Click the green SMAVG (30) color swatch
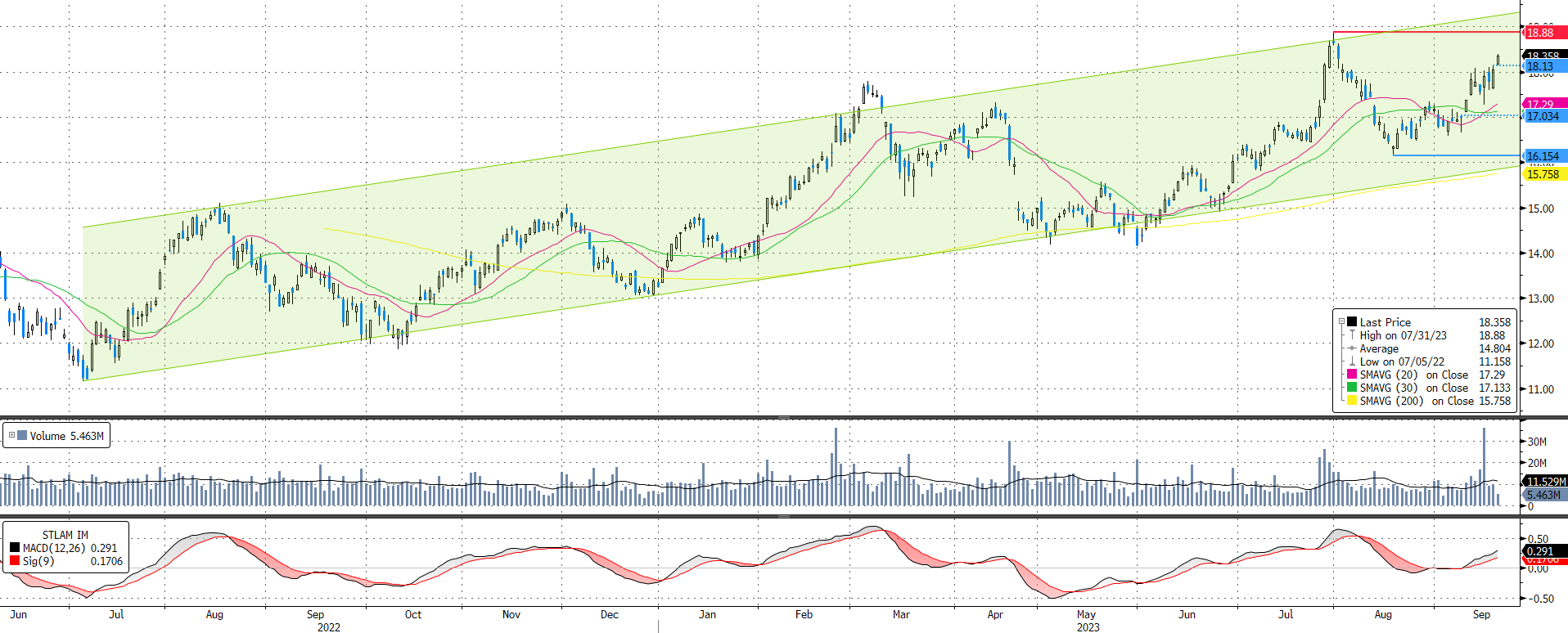The height and width of the screenshot is (633, 1568). [1352, 387]
